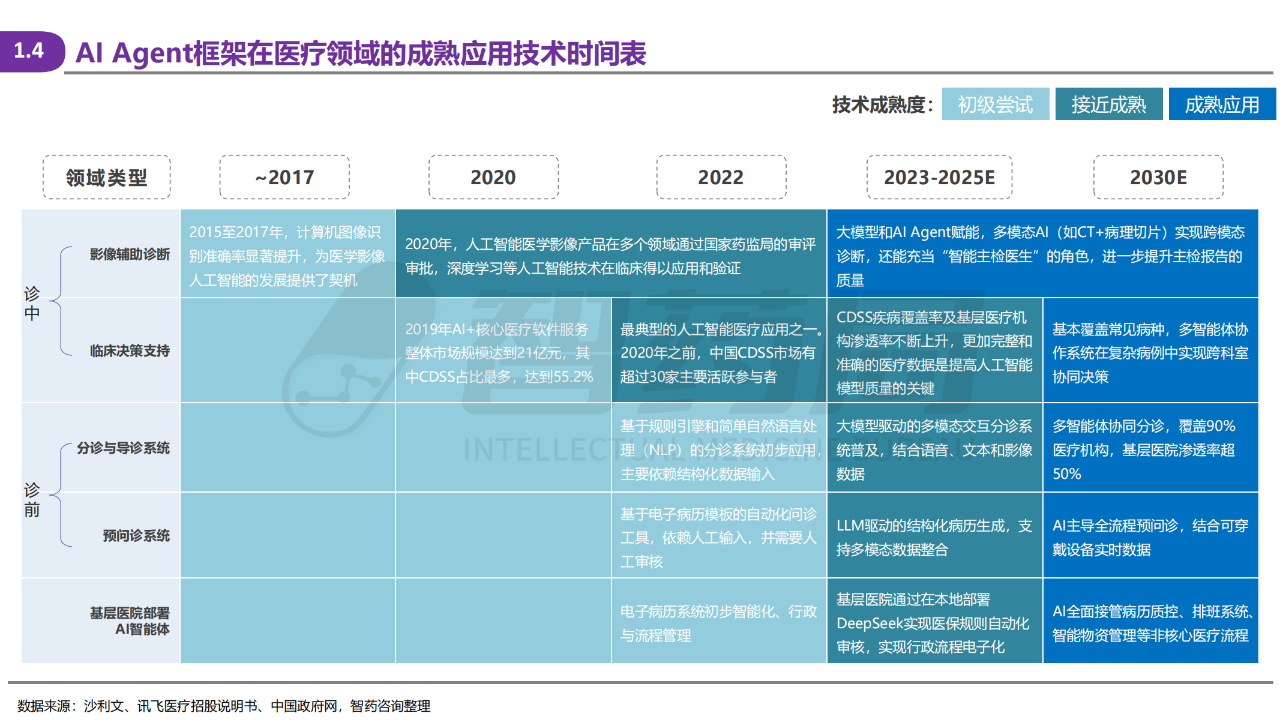Switch to the 2022 timeline column
Viewport: 1280px width, 720px height.
pyautogui.click(x=721, y=177)
